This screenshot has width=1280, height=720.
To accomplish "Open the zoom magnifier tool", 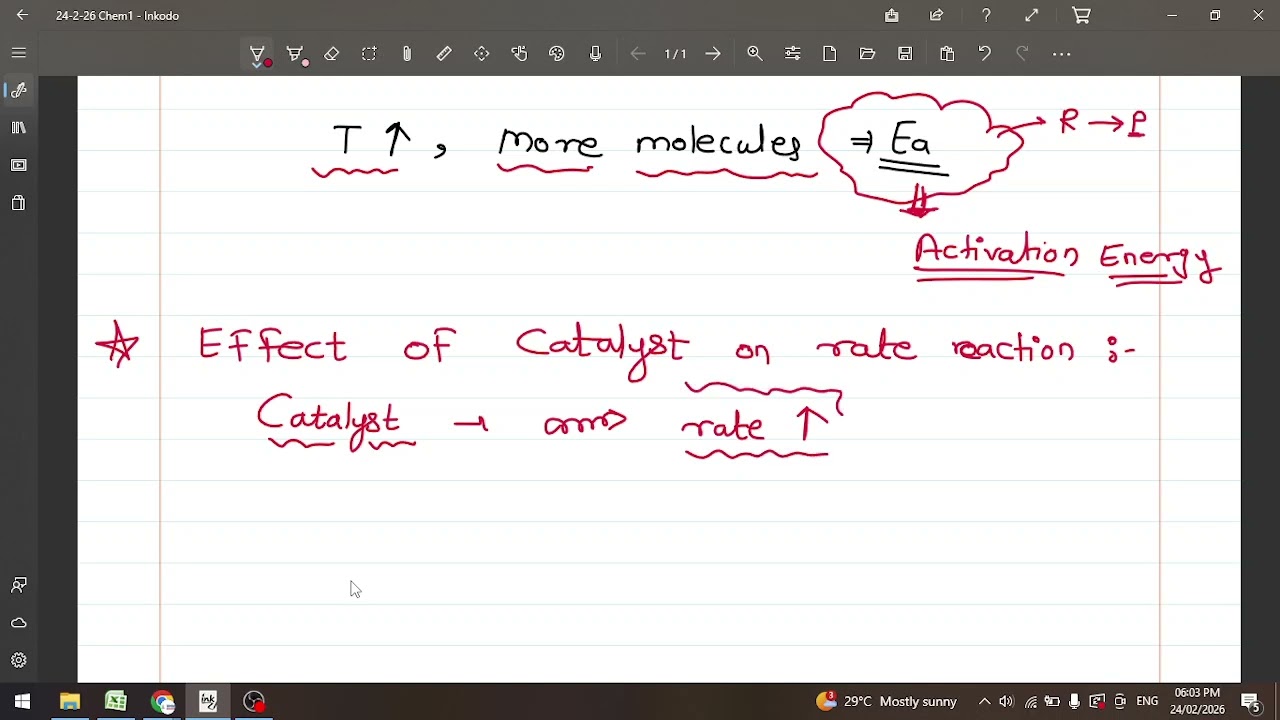I will click(x=755, y=54).
